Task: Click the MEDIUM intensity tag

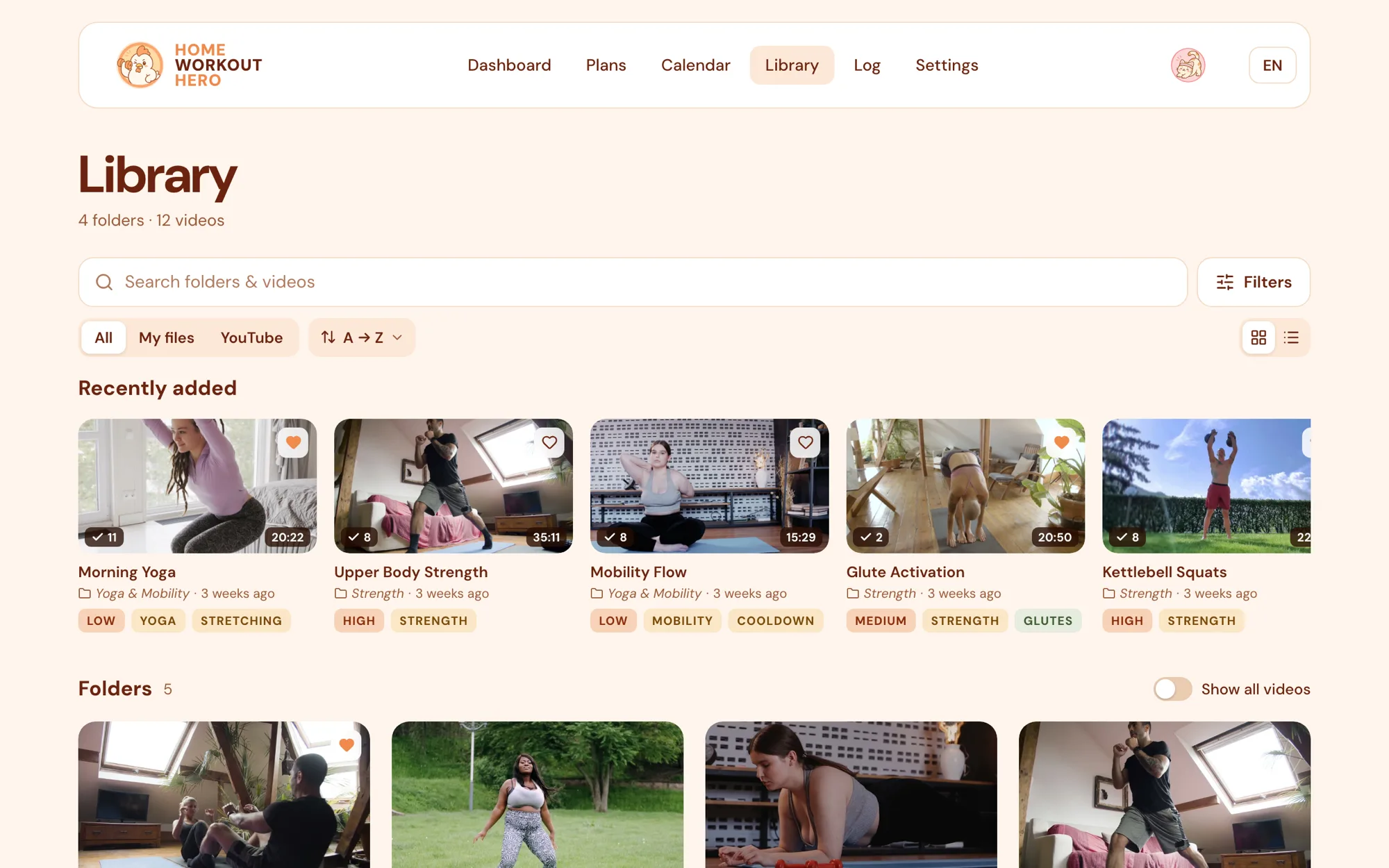Action: point(881,621)
